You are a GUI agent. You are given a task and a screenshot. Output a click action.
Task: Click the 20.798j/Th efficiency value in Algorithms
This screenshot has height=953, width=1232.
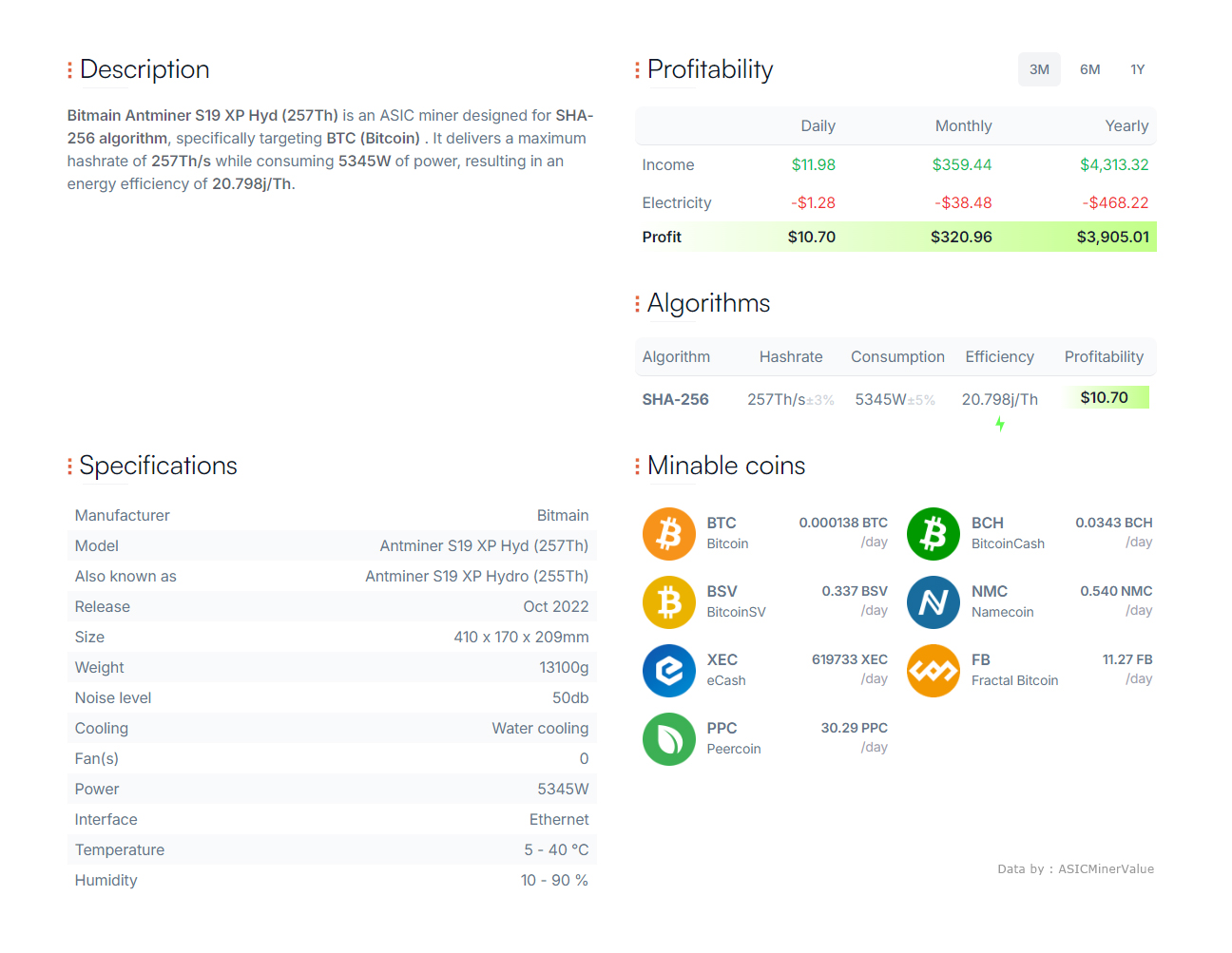coord(1000,399)
